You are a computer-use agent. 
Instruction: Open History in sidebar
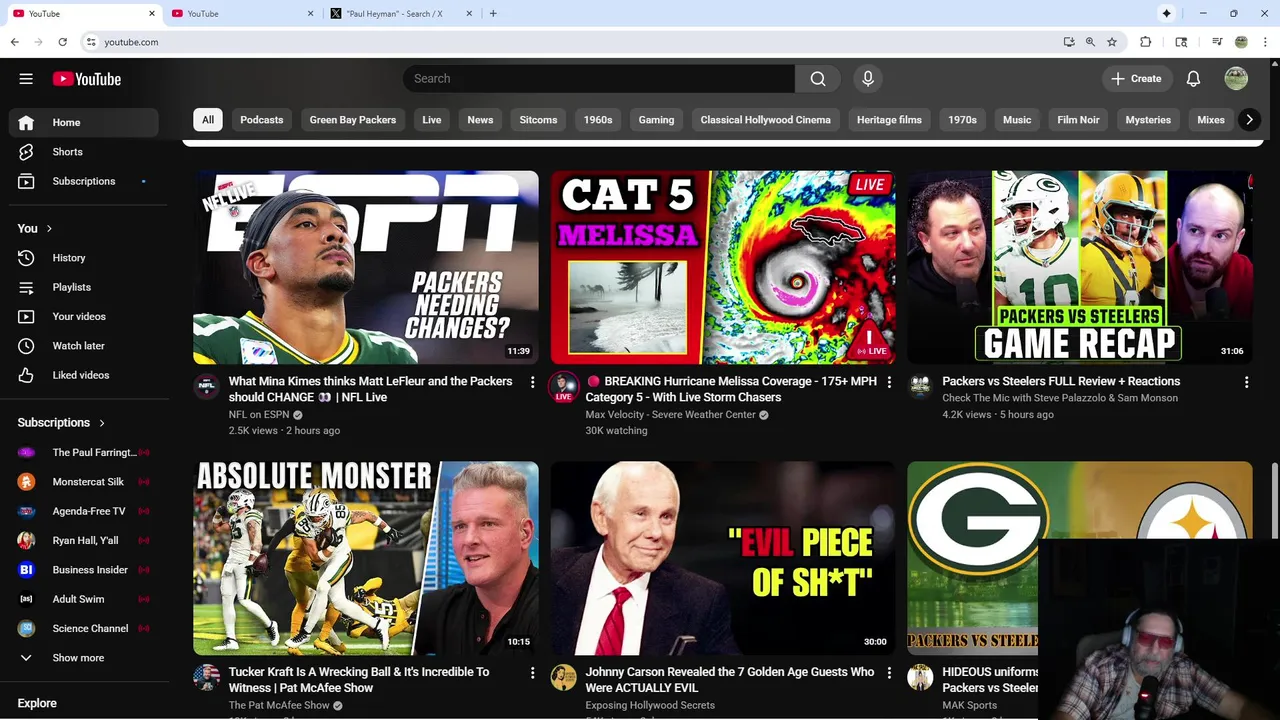[84, 258]
